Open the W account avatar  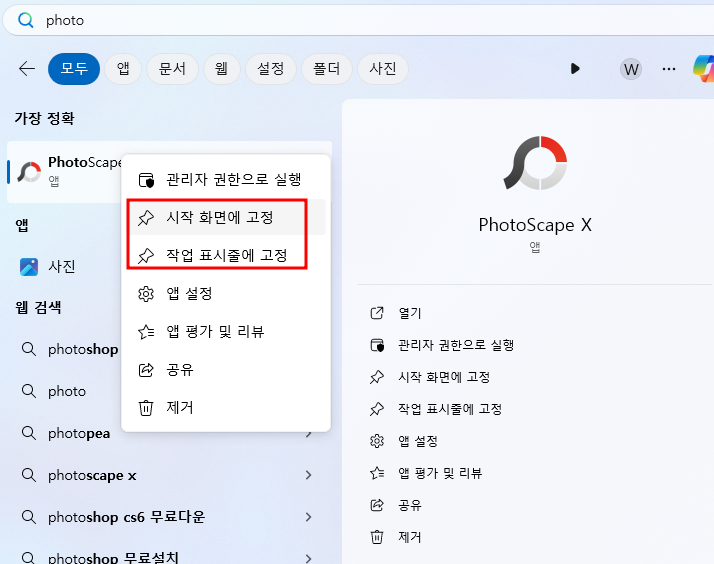tap(631, 69)
